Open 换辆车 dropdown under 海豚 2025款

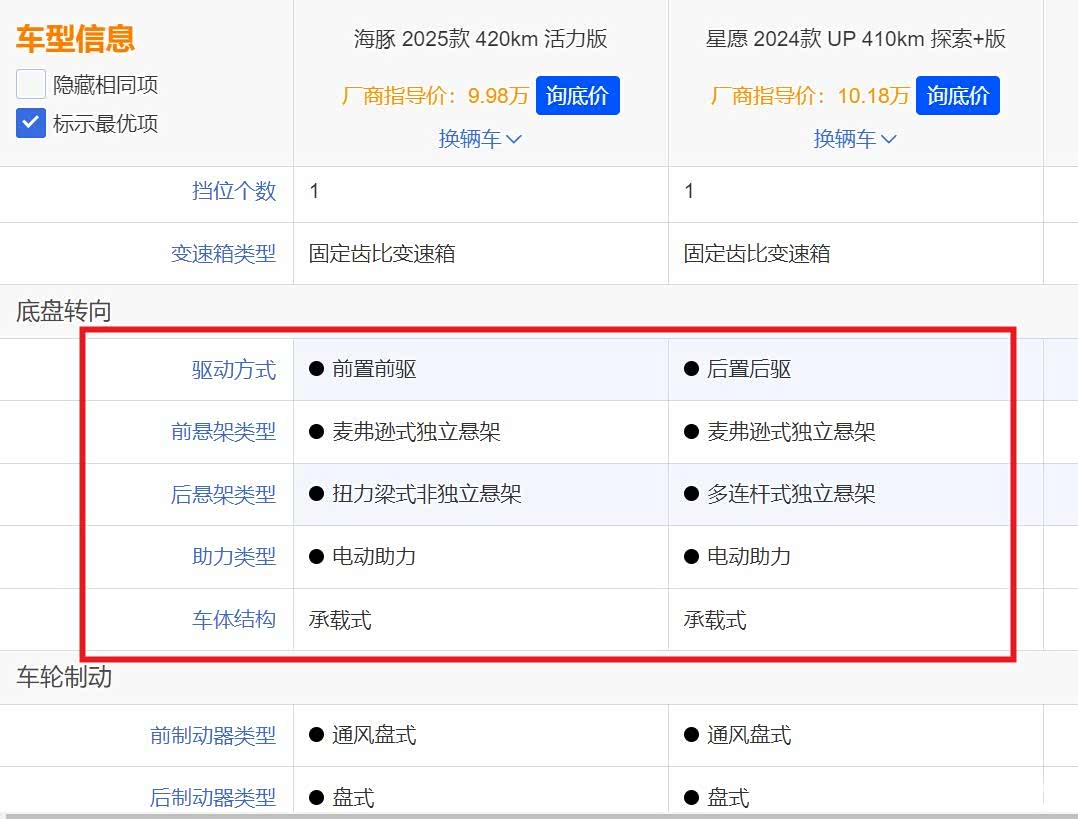(x=480, y=139)
